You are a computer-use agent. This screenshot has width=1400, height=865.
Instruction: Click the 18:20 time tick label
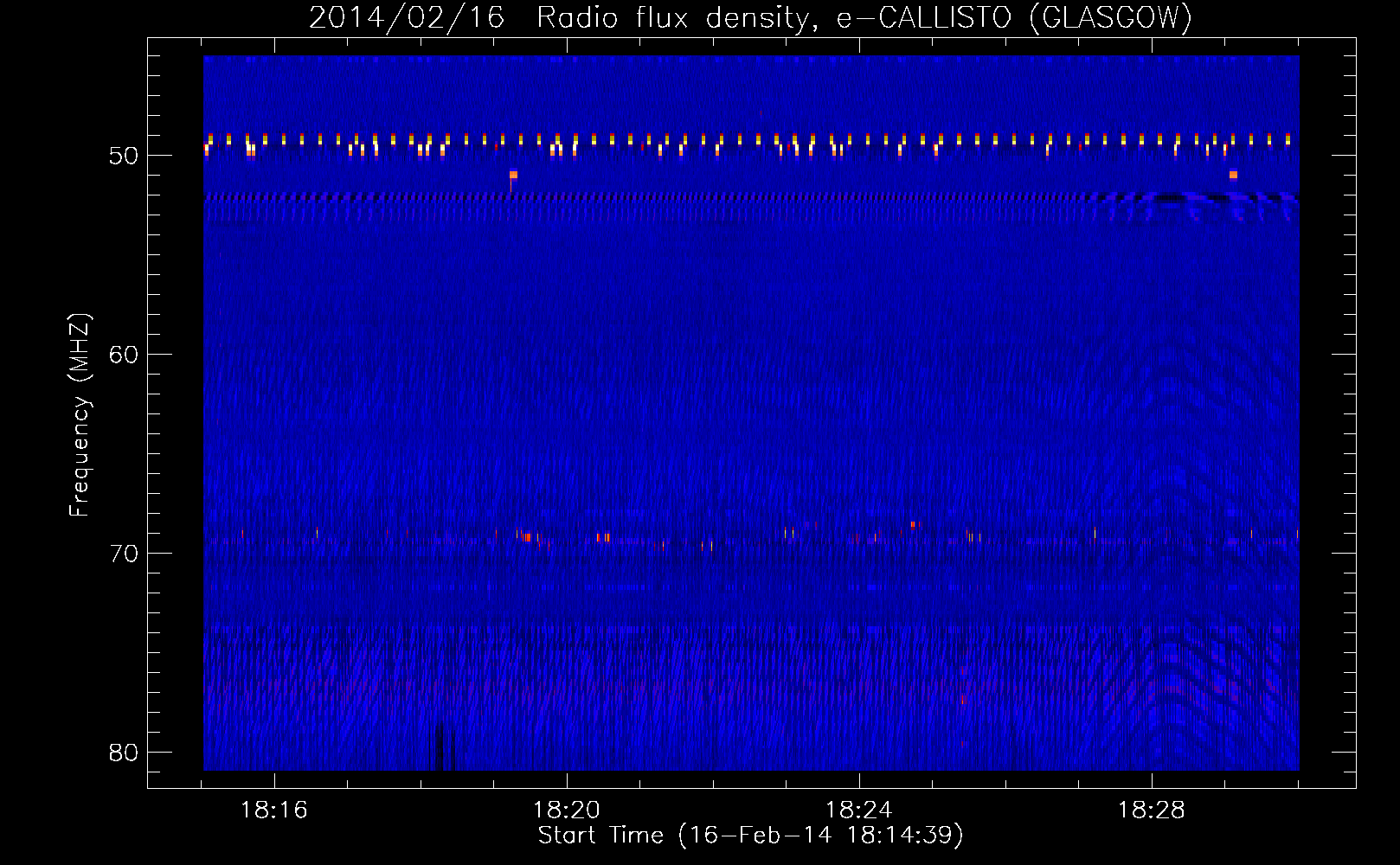[x=567, y=811]
